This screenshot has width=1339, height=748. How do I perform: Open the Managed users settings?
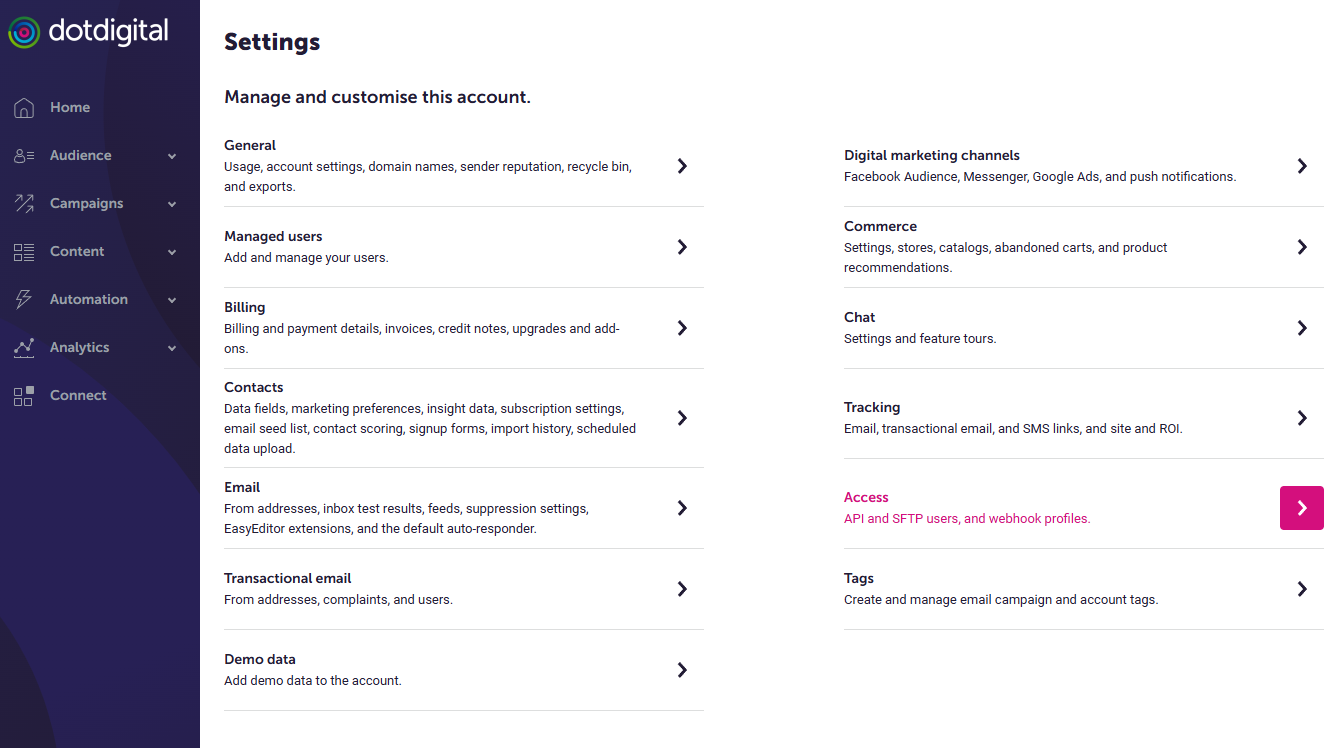464,247
